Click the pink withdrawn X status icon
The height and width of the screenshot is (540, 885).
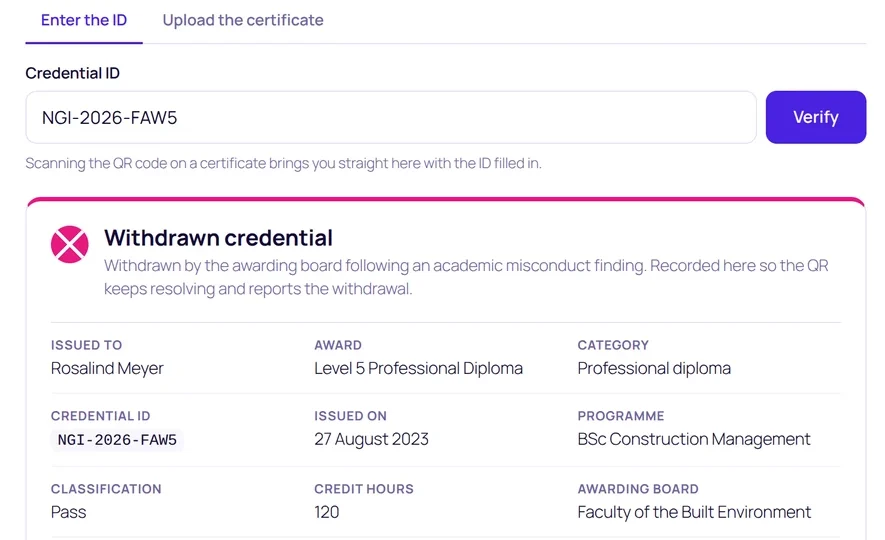click(x=69, y=244)
